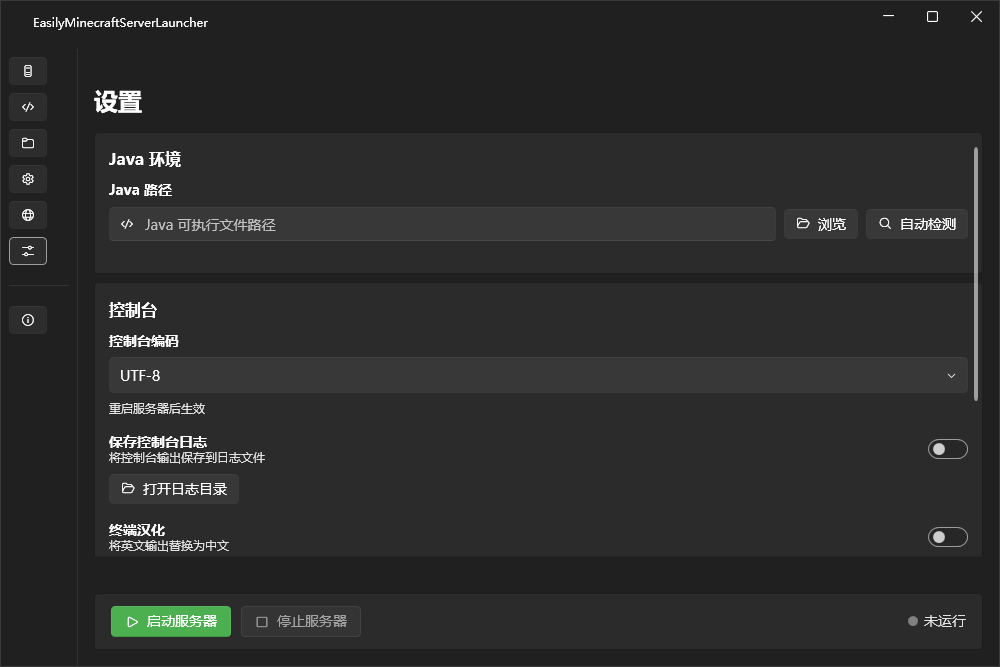Select the 设置 page heading
The image size is (1000, 667).
pos(118,102)
